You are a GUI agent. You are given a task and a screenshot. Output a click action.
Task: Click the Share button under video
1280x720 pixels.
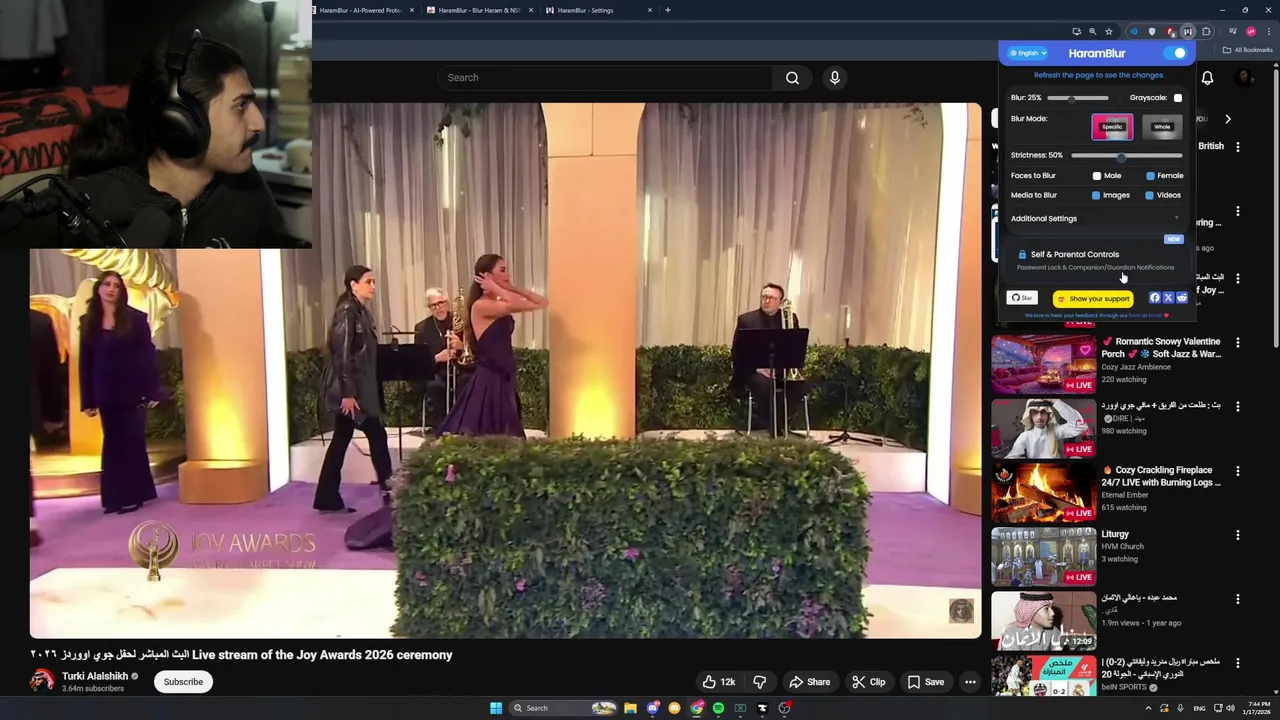pyautogui.click(x=809, y=682)
